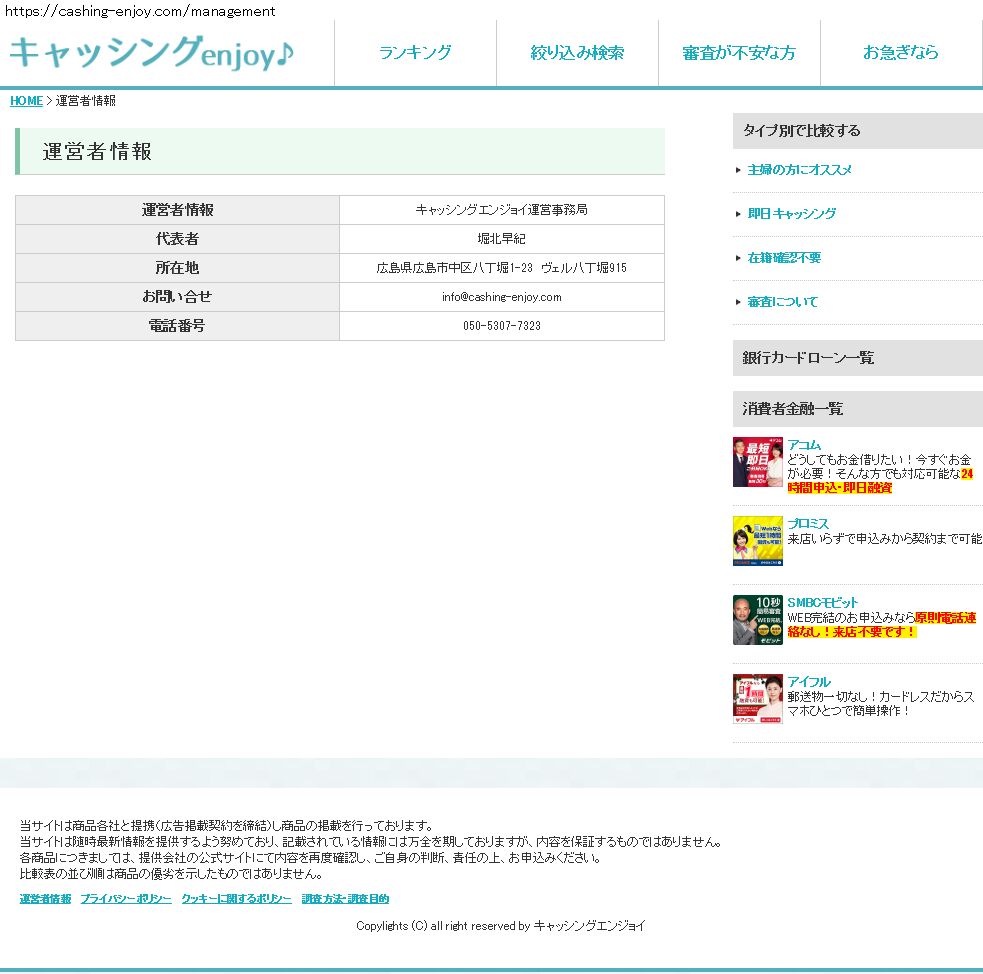Image resolution: width=983 pixels, height=974 pixels.
Task: Click the 在籍確認不要 sidebar link
Action: (x=784, y=258)
